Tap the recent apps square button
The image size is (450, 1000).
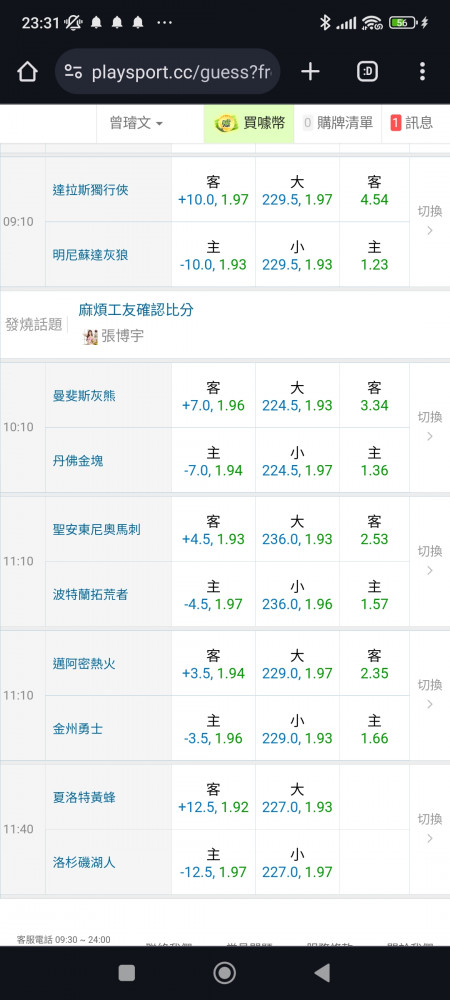[127, 973]
